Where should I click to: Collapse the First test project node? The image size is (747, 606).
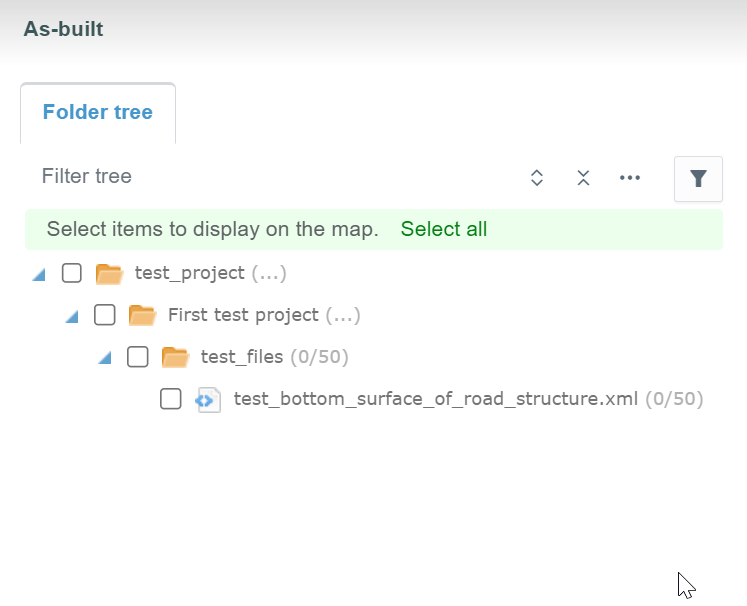pyautogui.click(x=72, y=316)
